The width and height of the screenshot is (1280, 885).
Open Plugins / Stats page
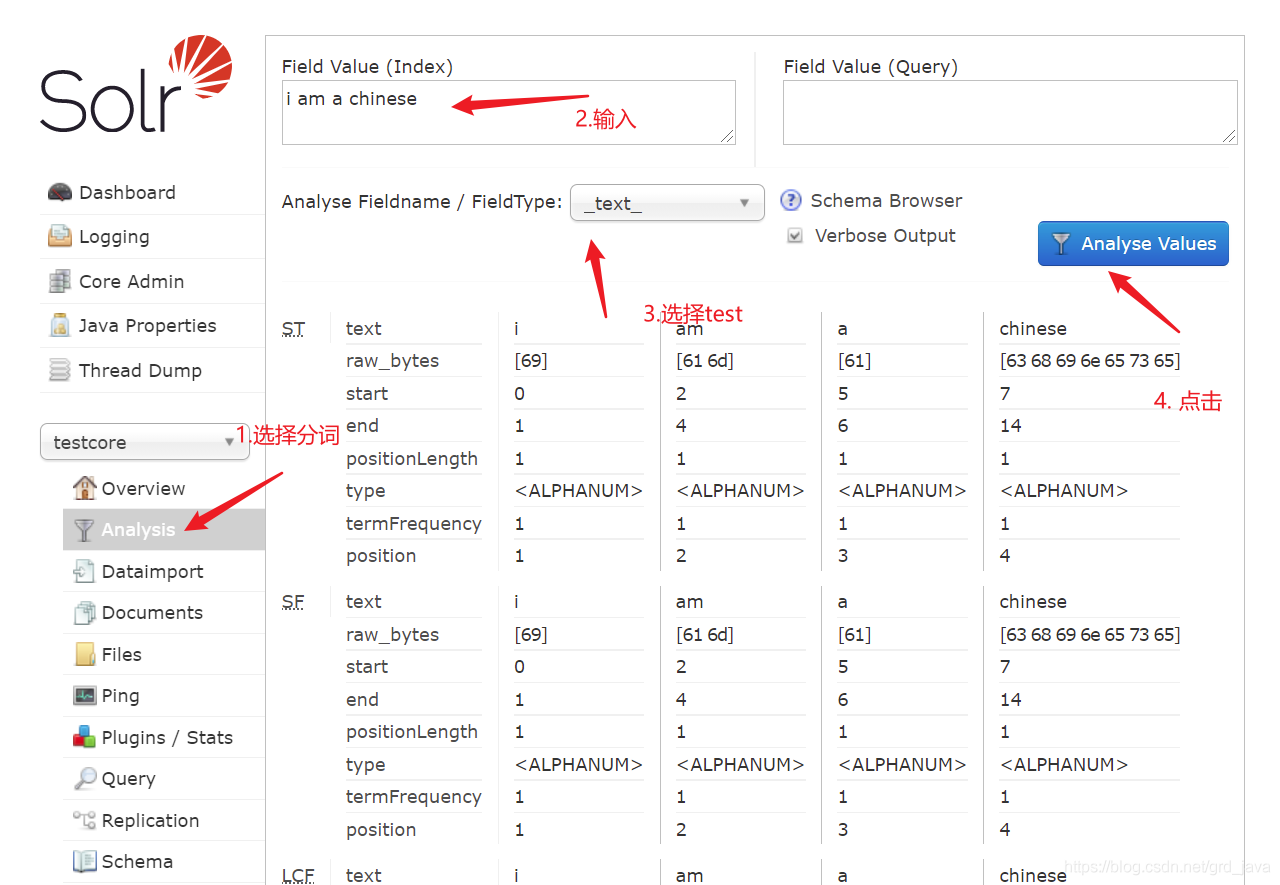164,737
